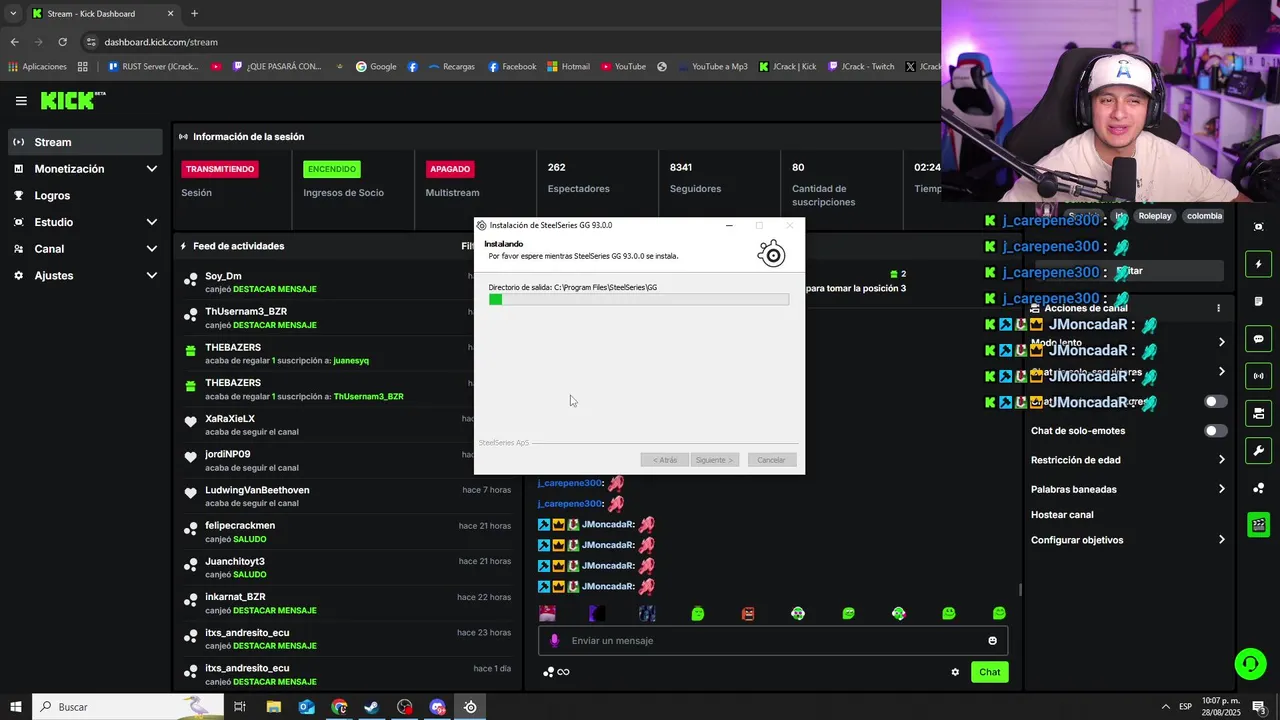This screenshot has width=1280, height=720.
Task: Open chat settings gear icon
Action: coord(955,672)
